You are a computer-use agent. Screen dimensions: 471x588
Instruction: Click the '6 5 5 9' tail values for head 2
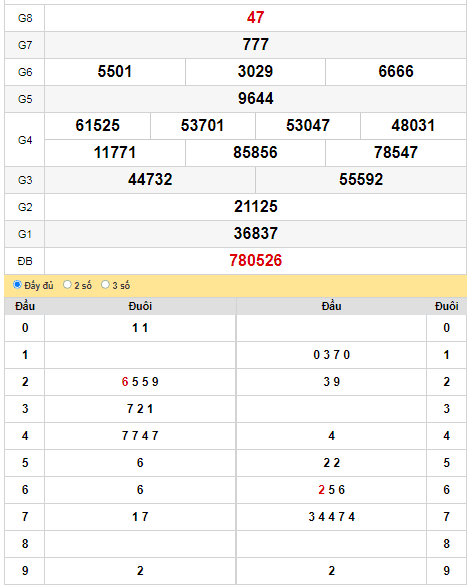(x=140, y=382)
